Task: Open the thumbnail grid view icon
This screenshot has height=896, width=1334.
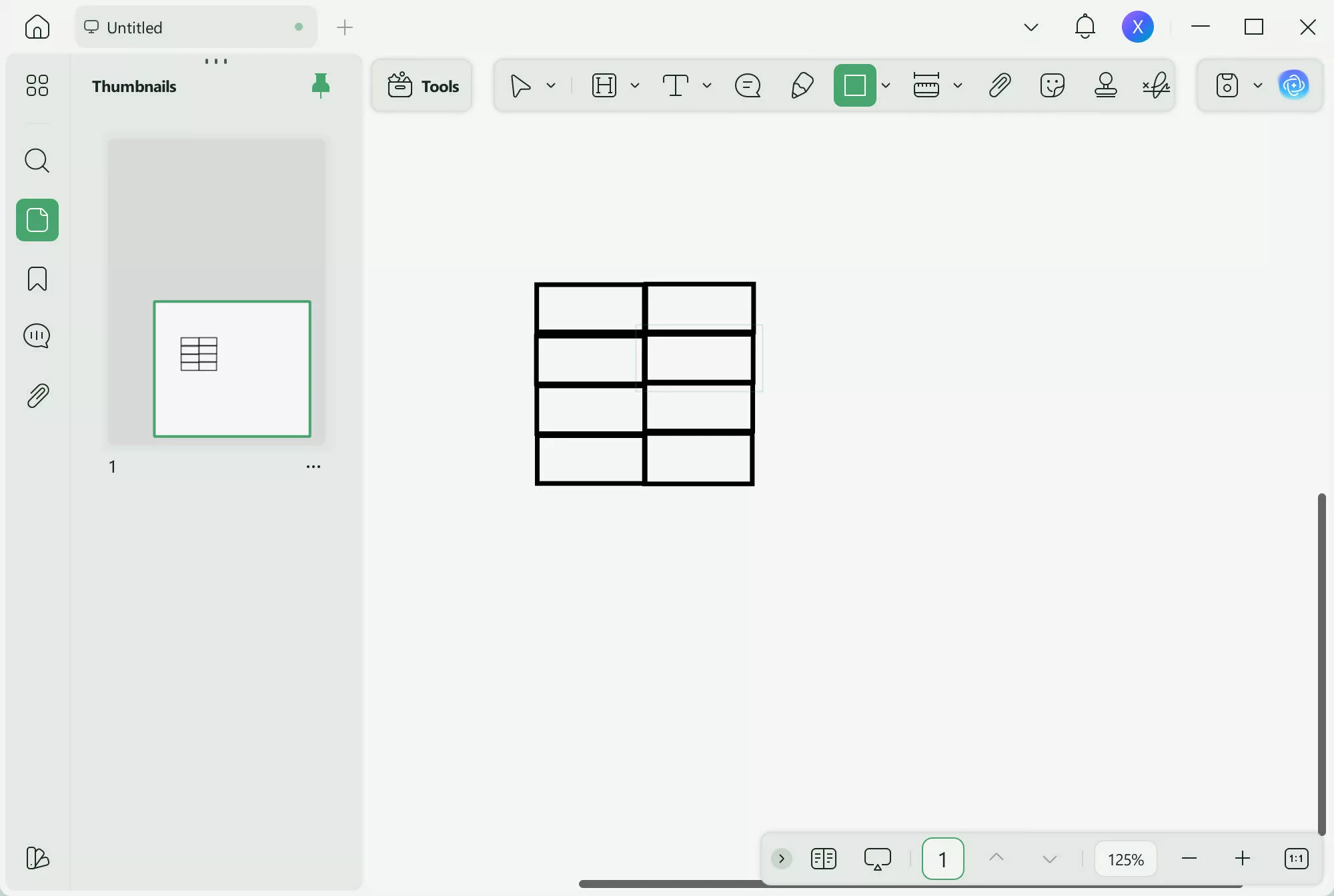Action: tap(37, 85)
